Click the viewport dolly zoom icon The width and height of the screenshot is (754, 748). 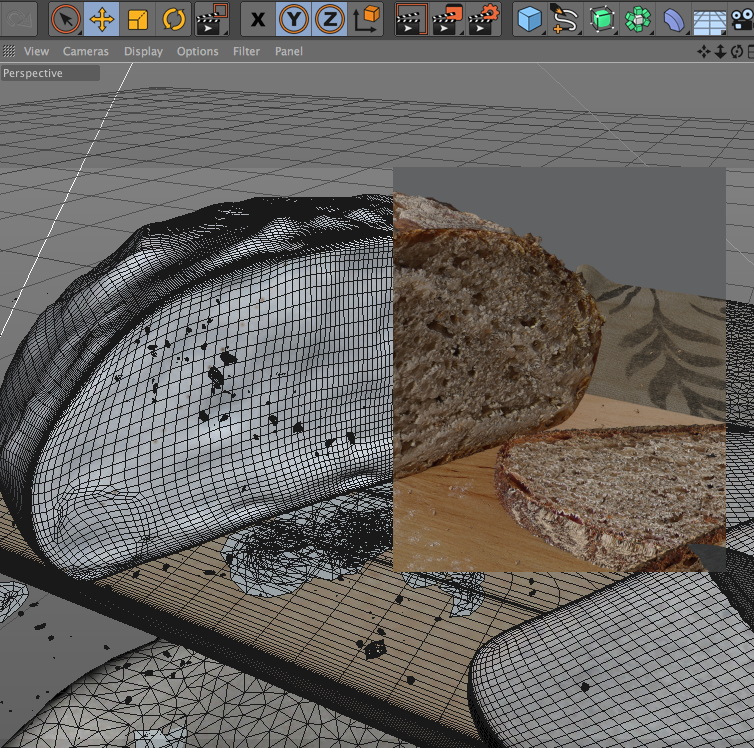point(720,51)
